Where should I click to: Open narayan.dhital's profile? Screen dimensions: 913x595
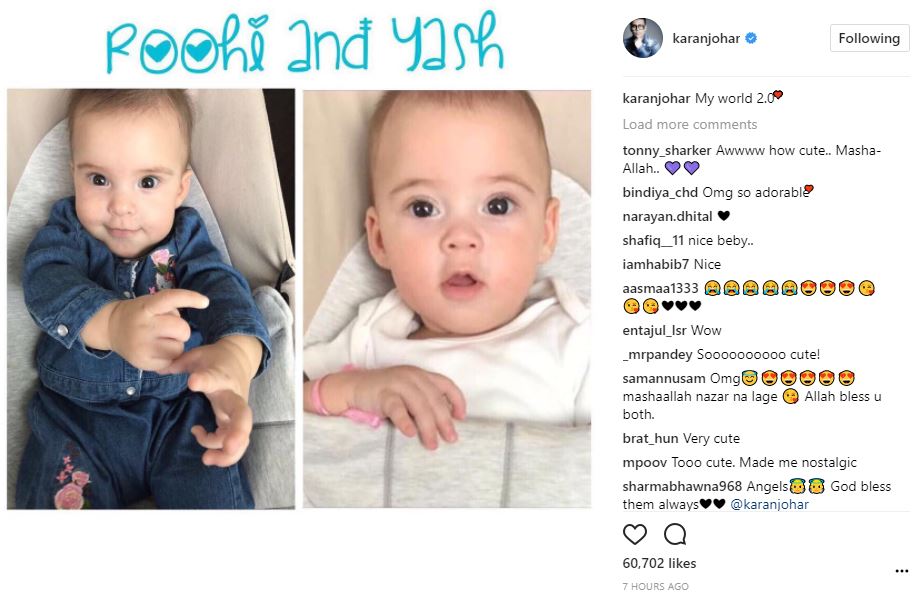[x=667, y=217]
